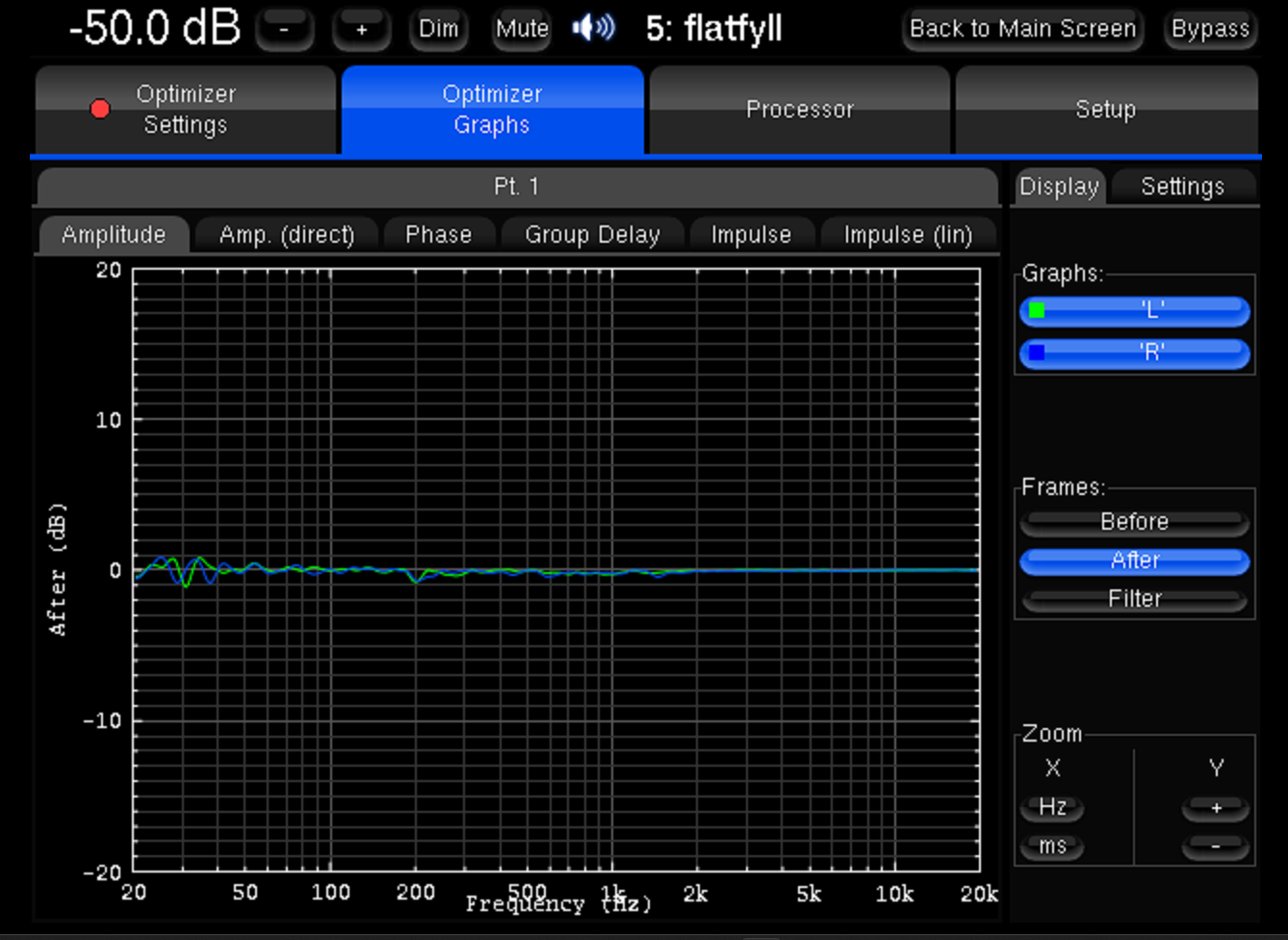Switch to the Phase graph tab
The height and width of the screenshot is (940, 1288).
point(438,235)
